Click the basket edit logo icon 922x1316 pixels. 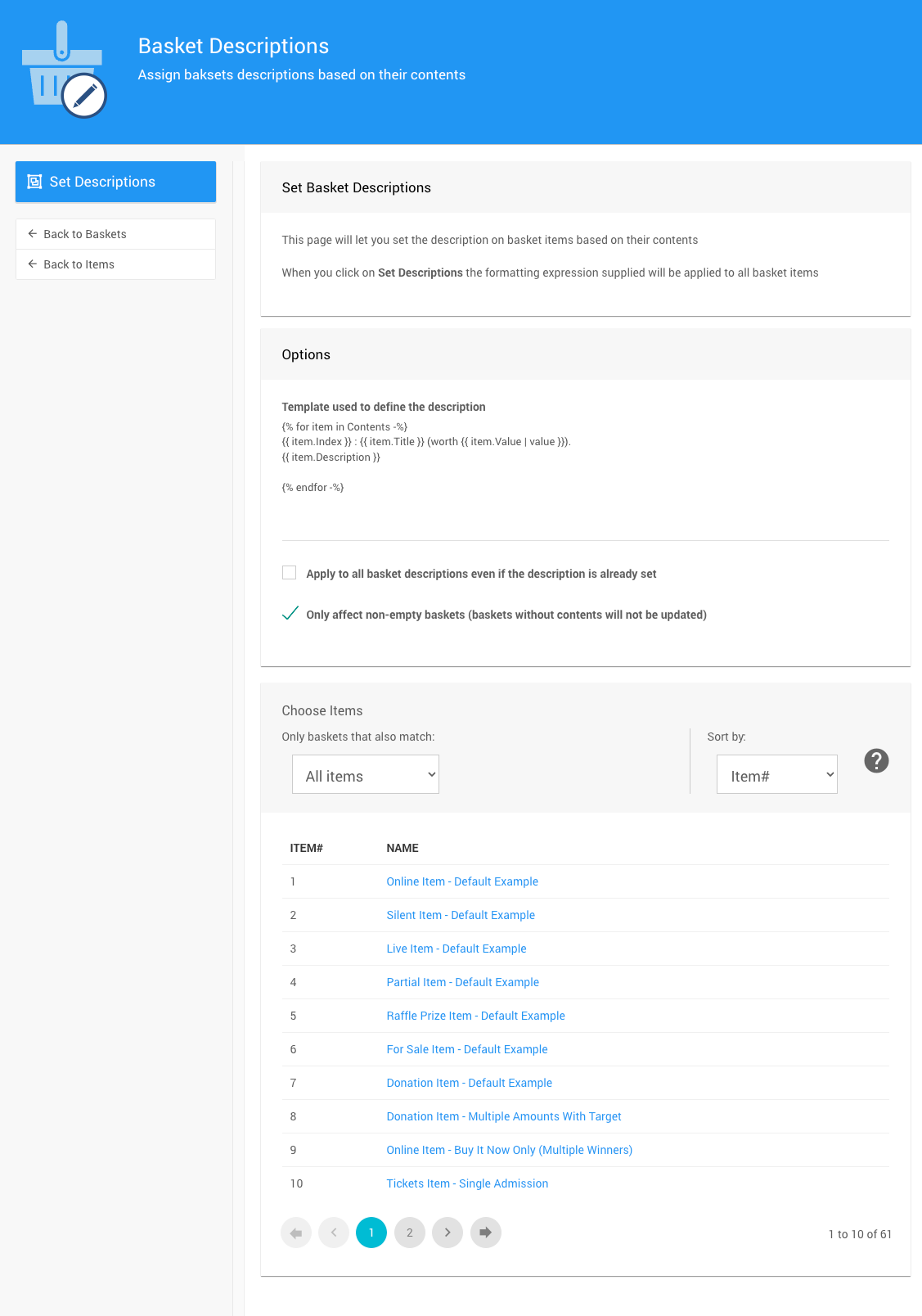pyautogui.click(x=64, y=72)
